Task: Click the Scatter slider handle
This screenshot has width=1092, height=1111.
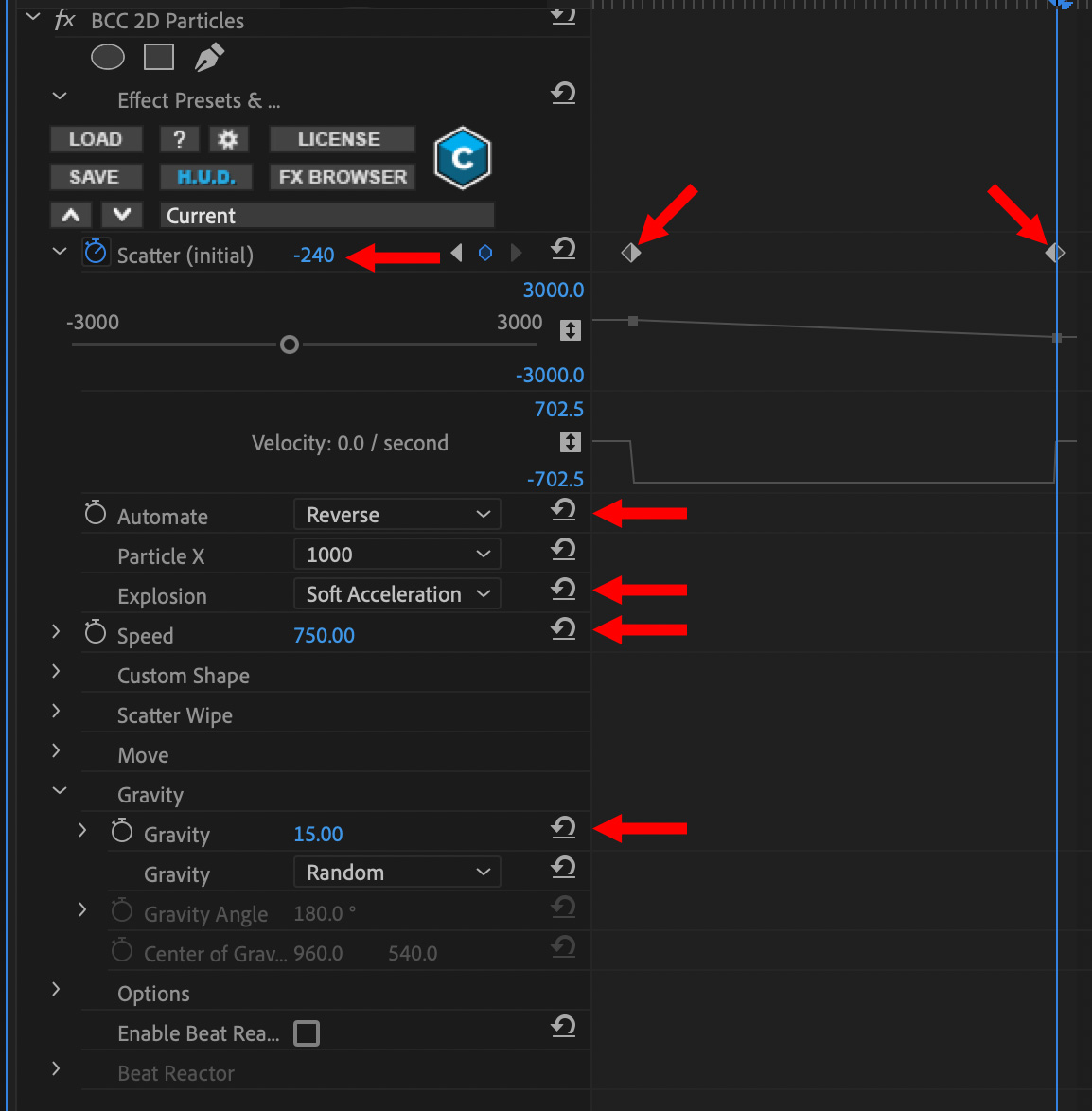Action: pyautogui.click(x=290, y=344)
